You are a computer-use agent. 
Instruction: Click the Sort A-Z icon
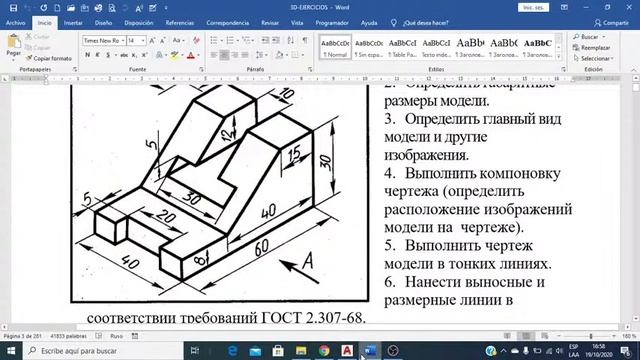point(291,40)
